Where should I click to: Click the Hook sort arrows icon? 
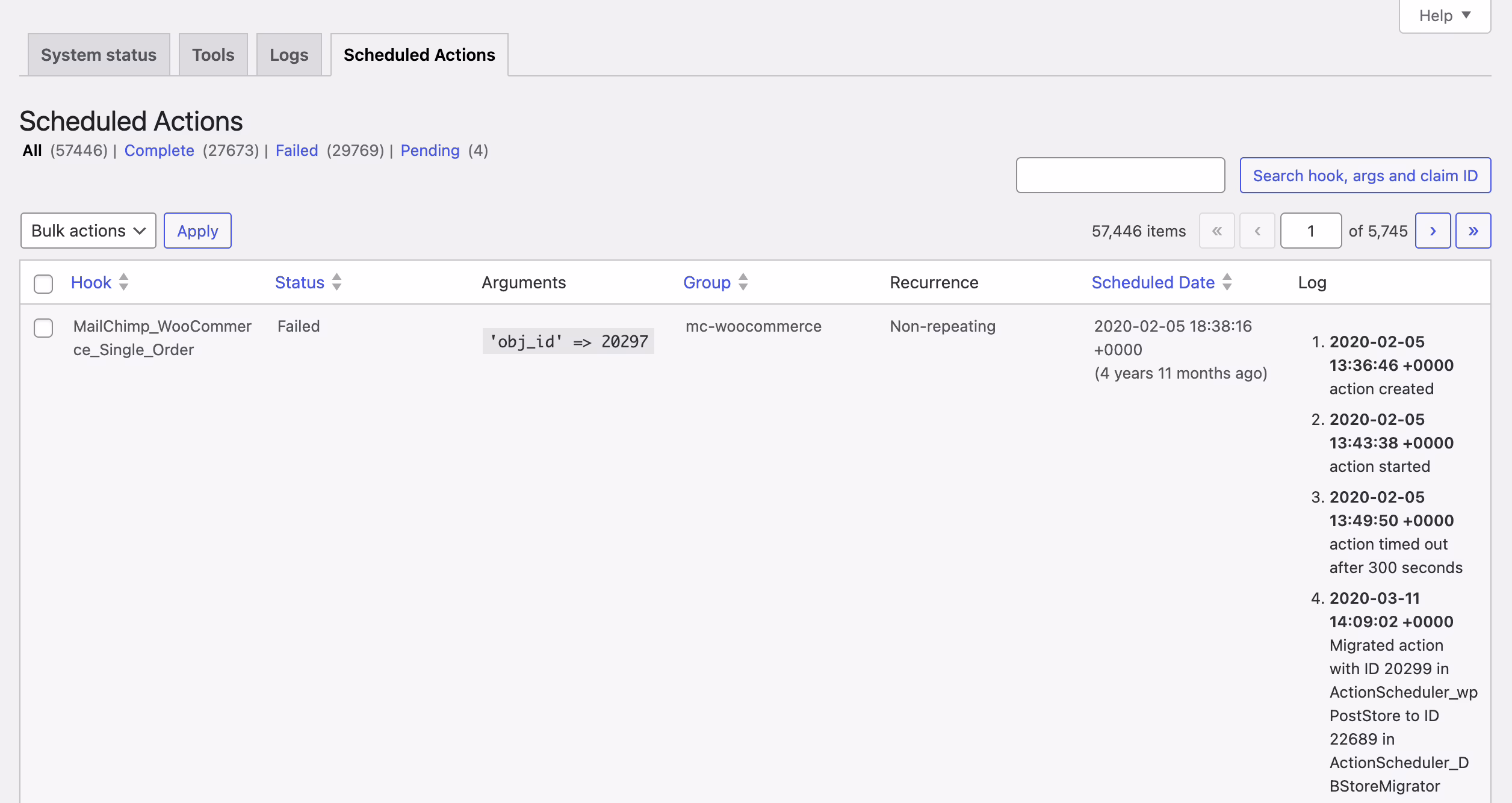pos(123,282)
